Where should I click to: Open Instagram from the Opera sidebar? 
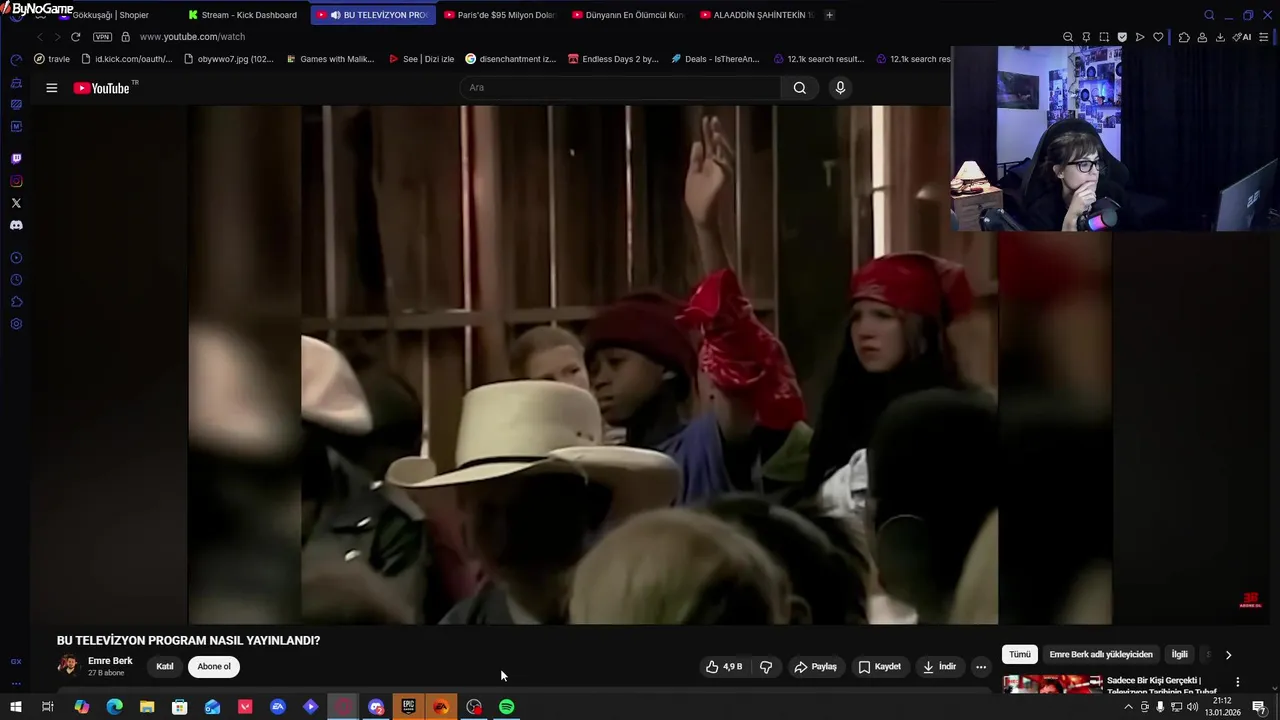click(16, 181)
